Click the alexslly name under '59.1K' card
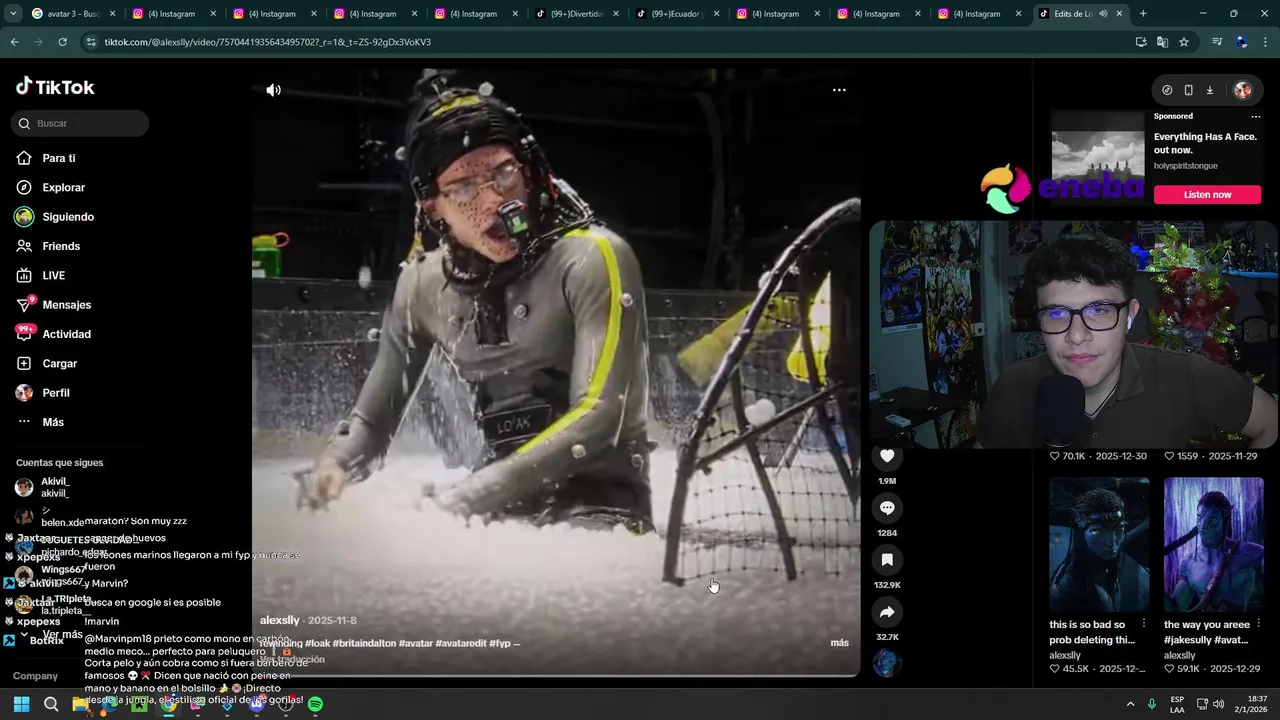This screenshot has height=720, width=1280. tap(1180, 655)
